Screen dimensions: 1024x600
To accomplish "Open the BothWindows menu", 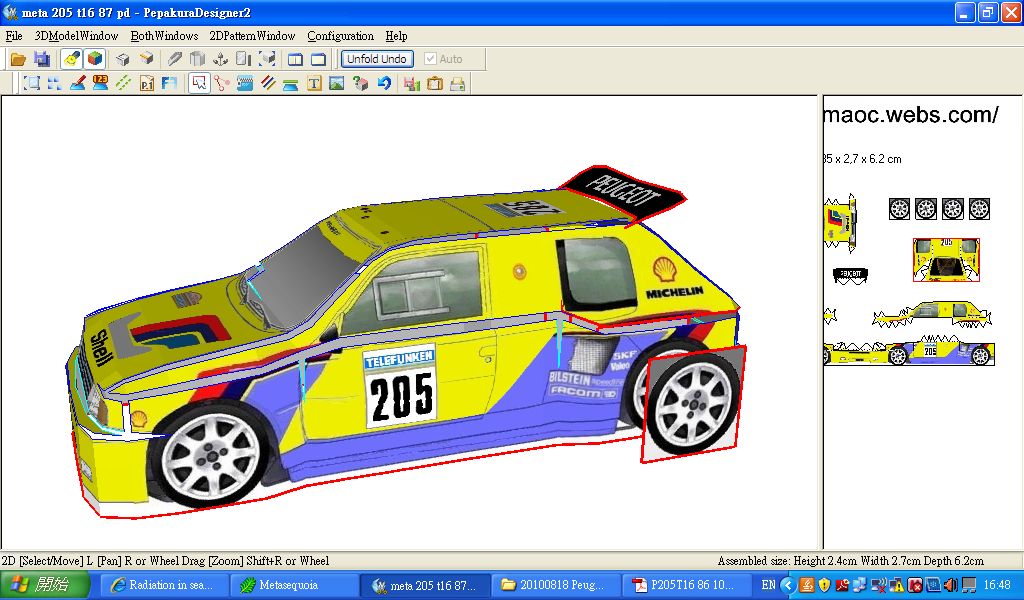I will click(165, 36).
